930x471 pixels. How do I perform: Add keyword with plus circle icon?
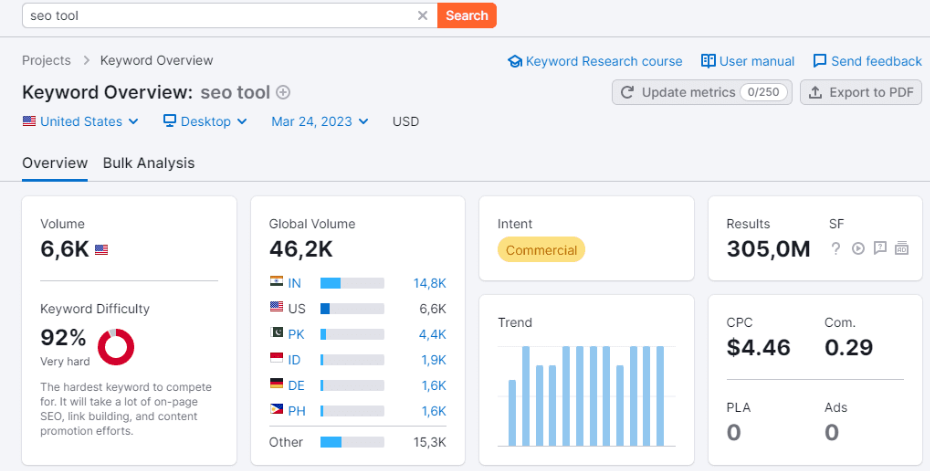[x=284, y=93]
